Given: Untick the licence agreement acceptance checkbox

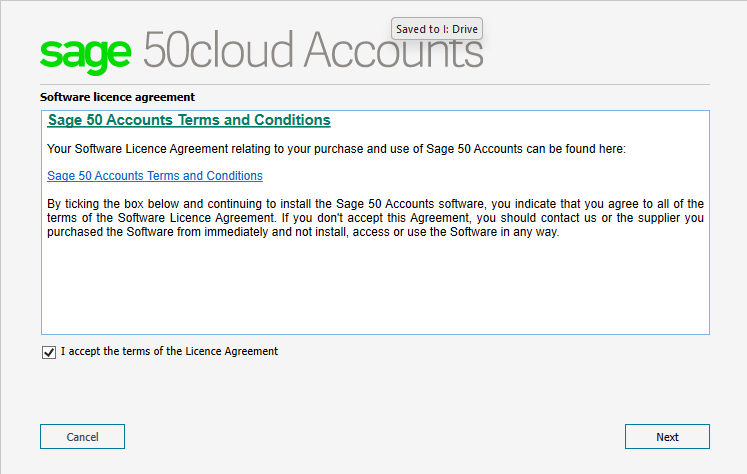Looking at the screenshot, I should [49, 352].
